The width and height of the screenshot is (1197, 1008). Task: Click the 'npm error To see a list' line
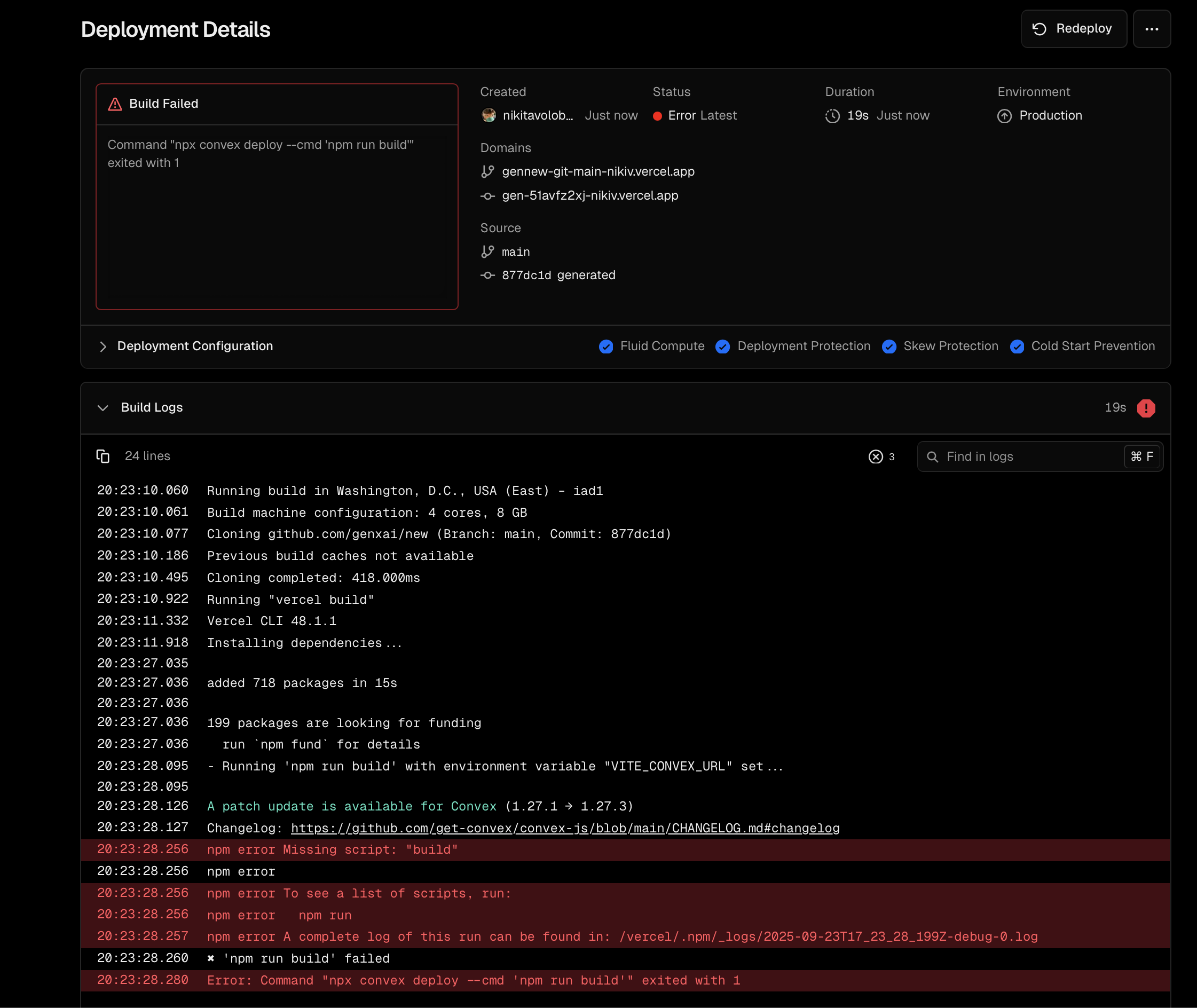tap(625, 893)
